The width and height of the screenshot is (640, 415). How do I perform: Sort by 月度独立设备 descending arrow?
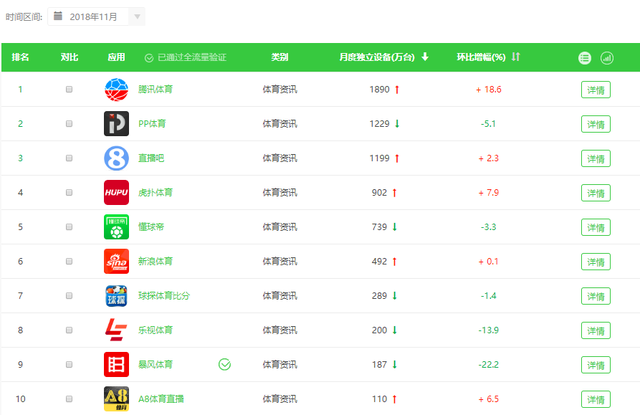point(425,57)
